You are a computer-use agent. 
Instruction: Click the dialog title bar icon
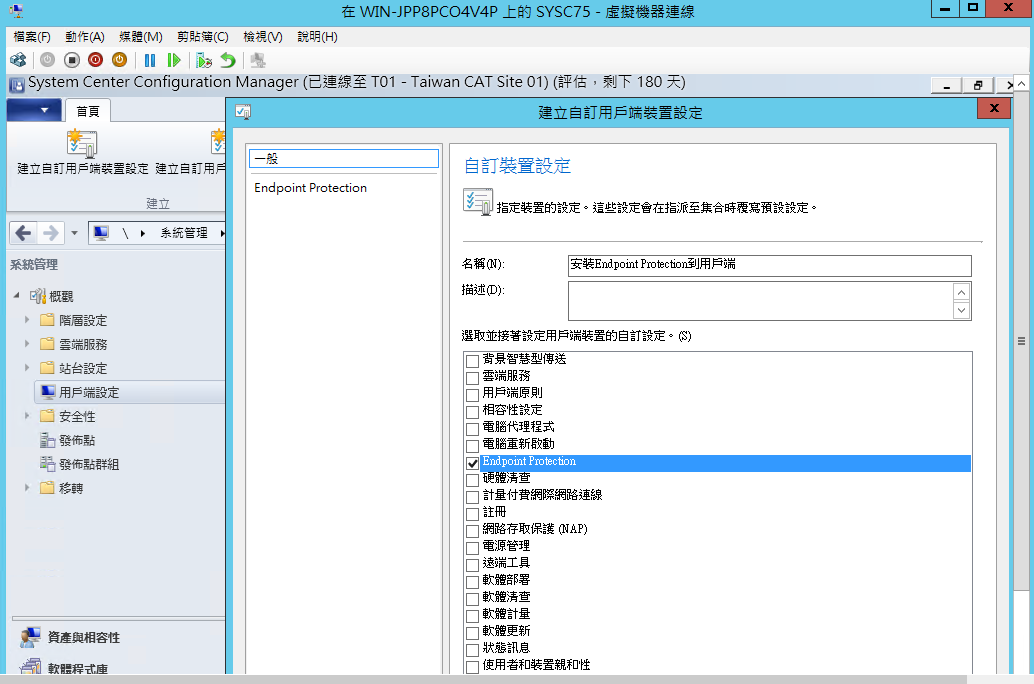click(243, 112)
